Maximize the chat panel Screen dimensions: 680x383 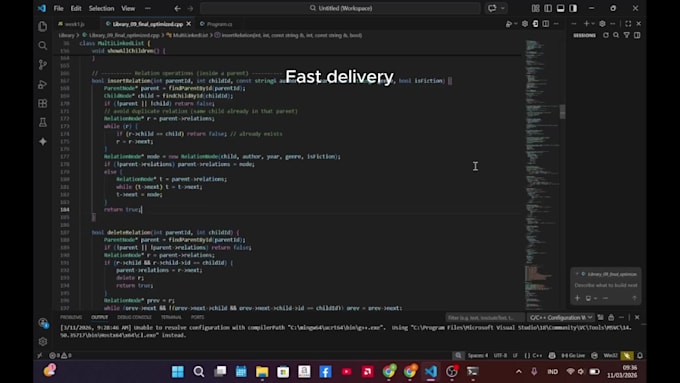point(628,24)
